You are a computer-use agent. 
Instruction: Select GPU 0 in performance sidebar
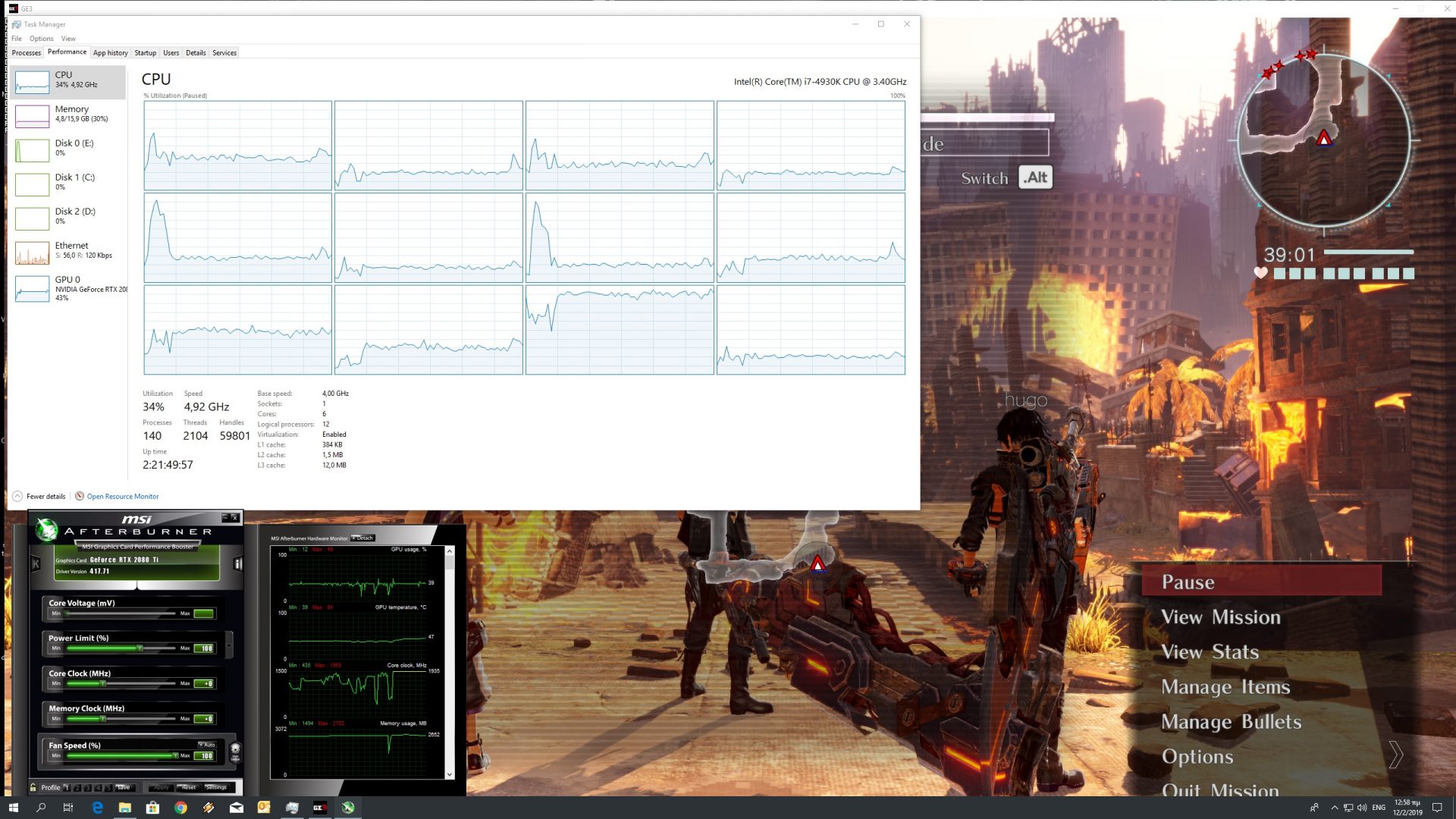click(x=68, y=288)
